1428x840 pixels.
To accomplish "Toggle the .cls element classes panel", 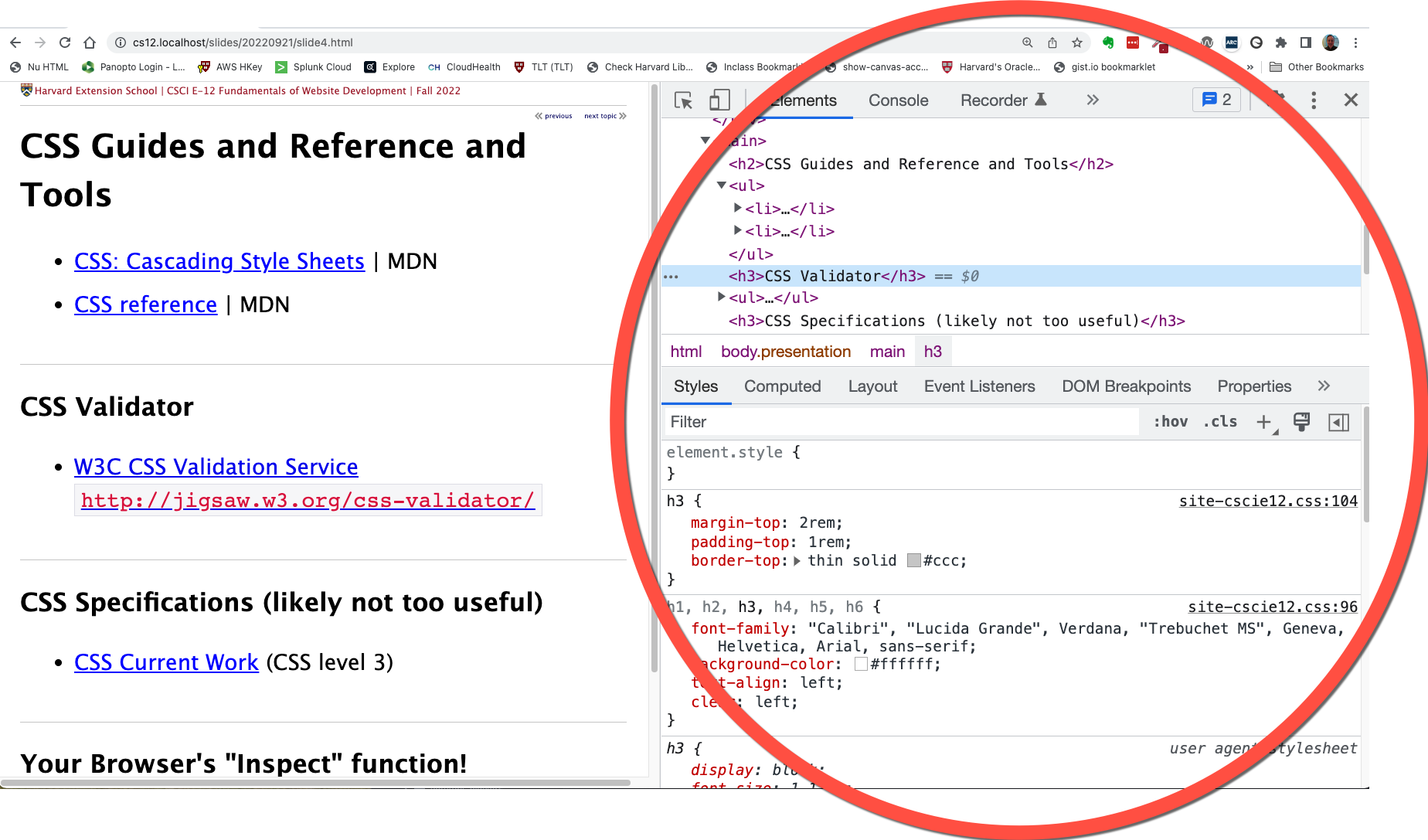I will [x=1220, y=422].
